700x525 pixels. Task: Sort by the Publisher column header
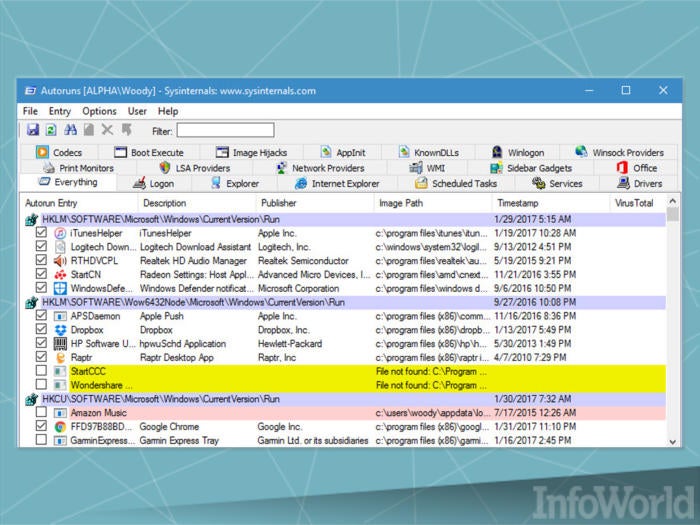(315, 203)
